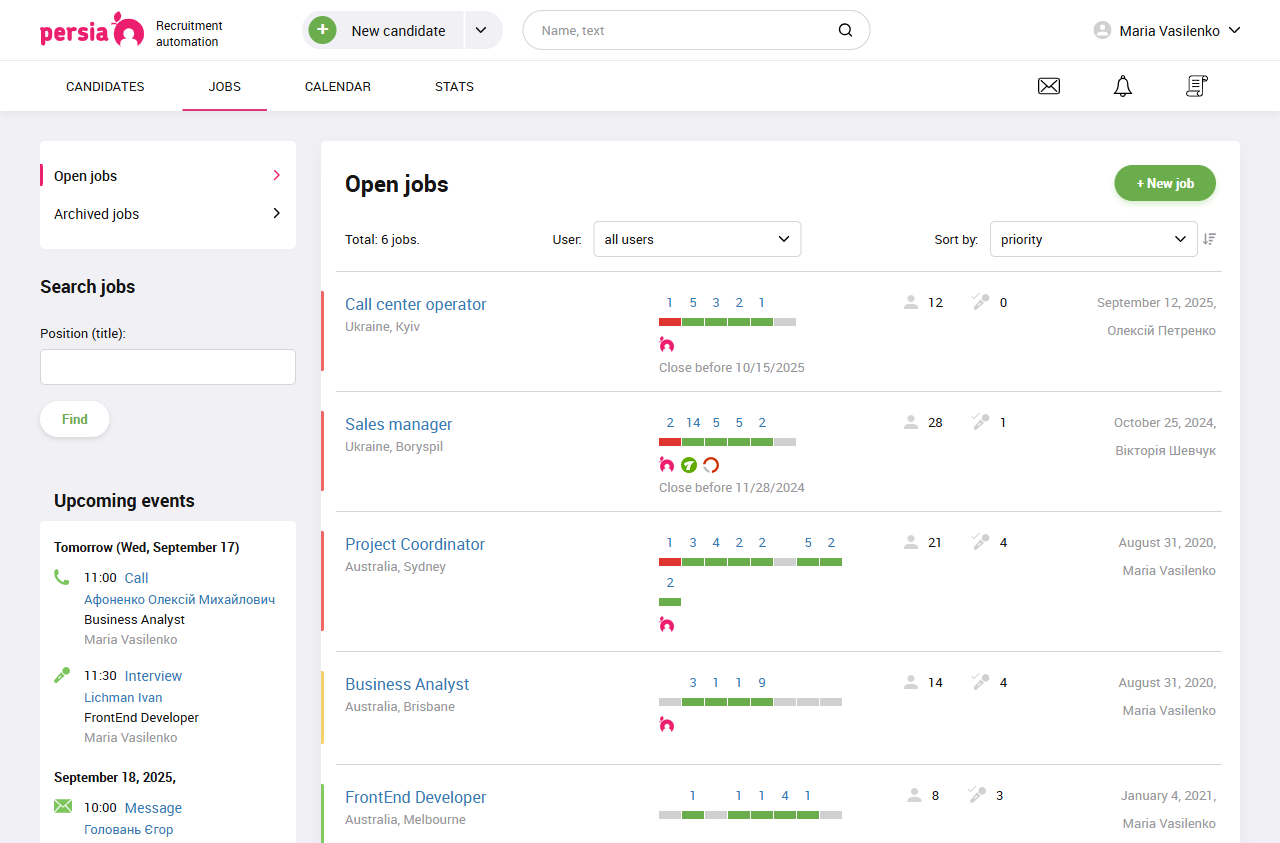The width and height of the screenshot is (1280, 843).
Task: Click the green plus New candidate icon
Action: tap(322, 30)
